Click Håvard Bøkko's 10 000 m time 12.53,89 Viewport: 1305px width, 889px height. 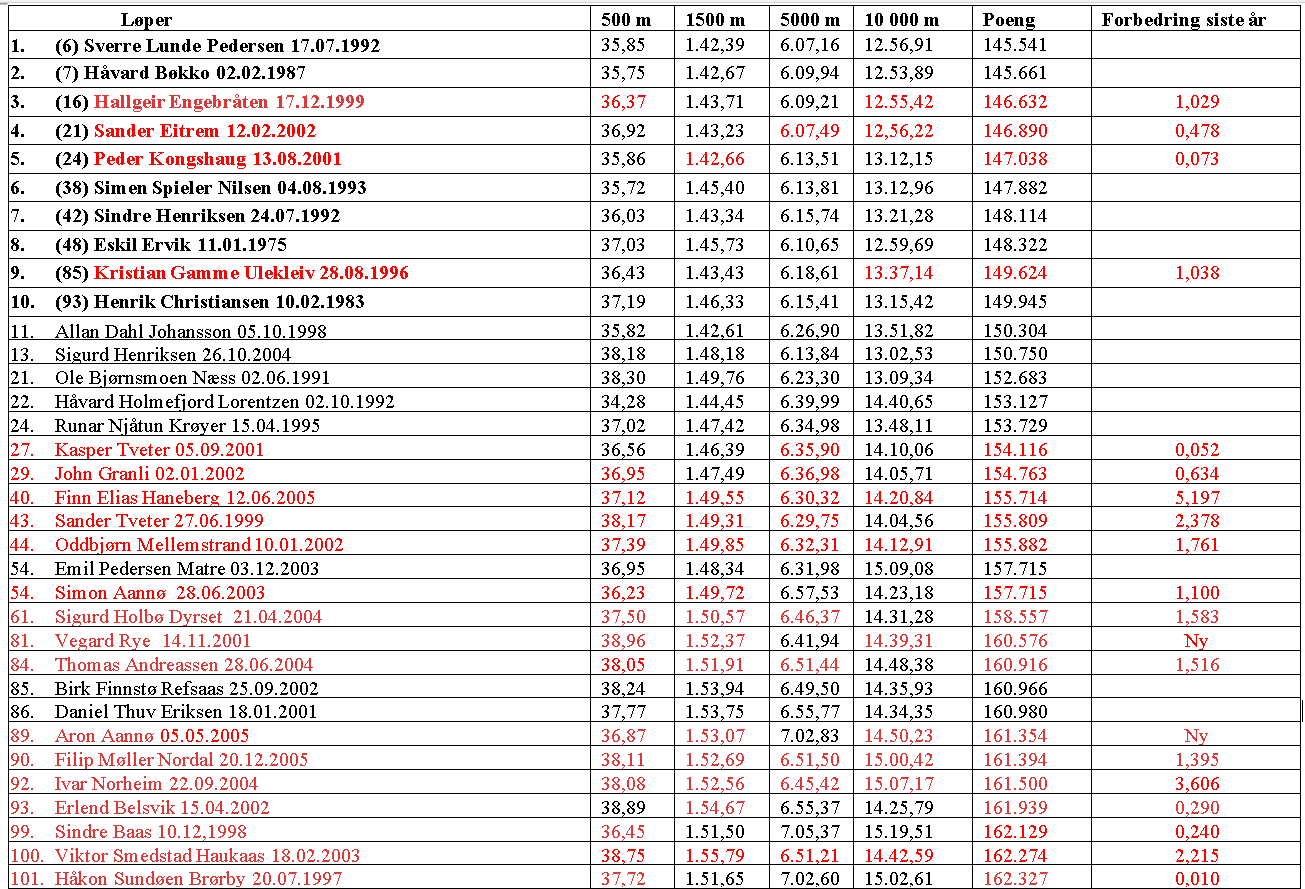(898, 73)
